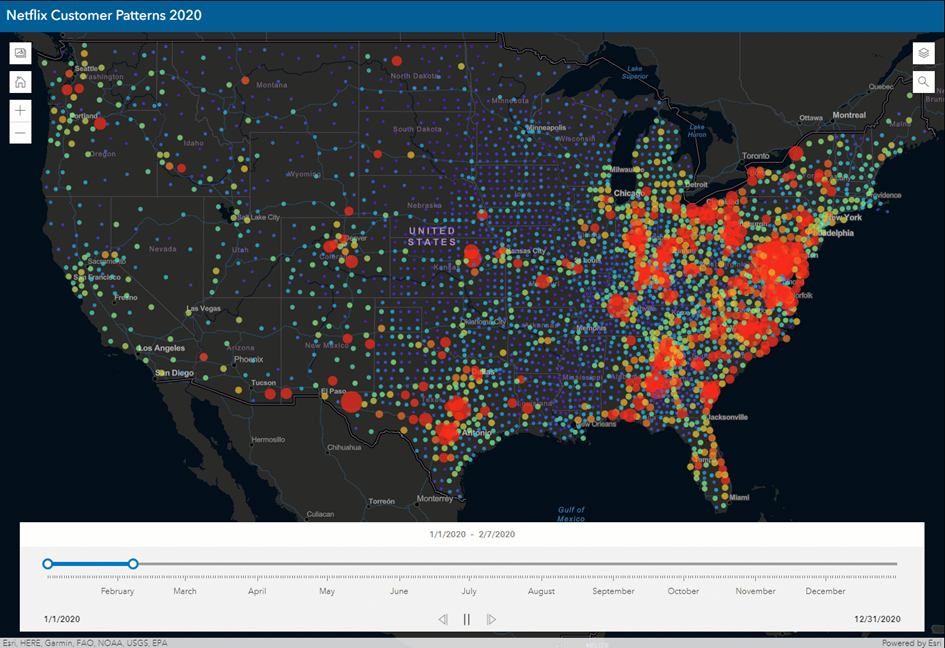Image resolution: width=945 pixels, height=648 pixels.
Task: Click the Phoenix city label
Action: coord(249,359)
